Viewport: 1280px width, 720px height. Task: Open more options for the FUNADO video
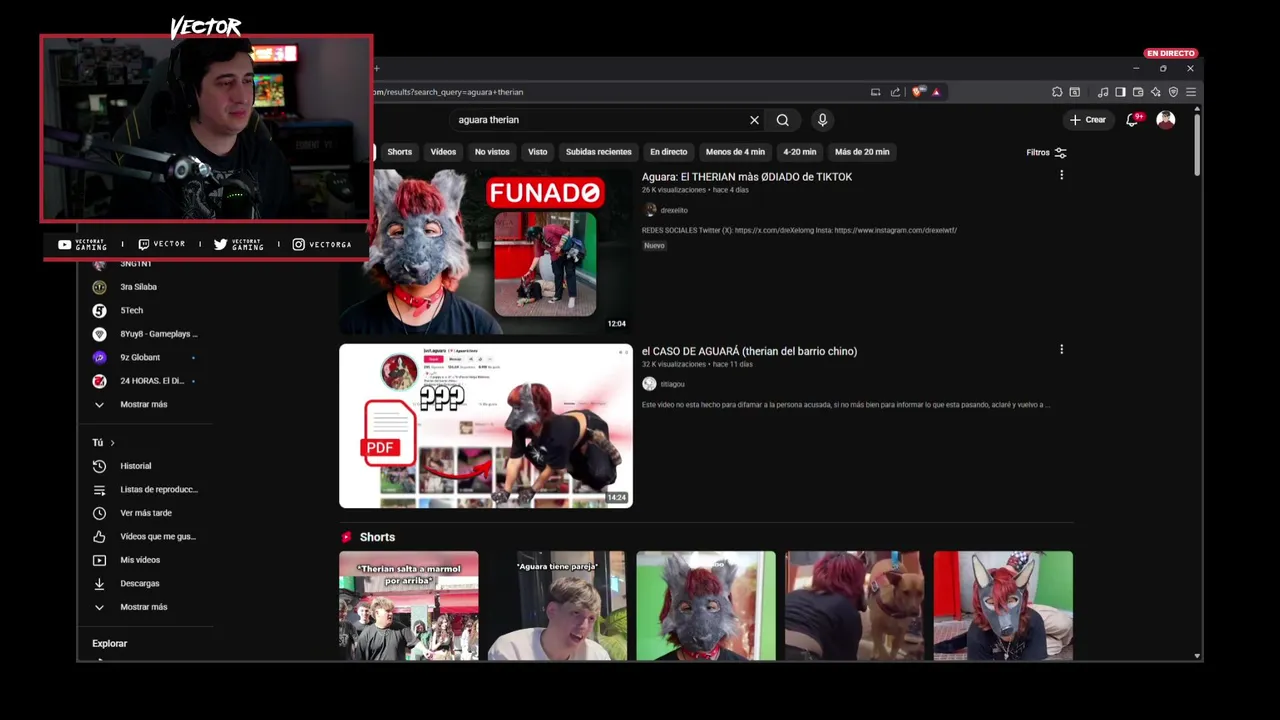[x=1061, y=175]
